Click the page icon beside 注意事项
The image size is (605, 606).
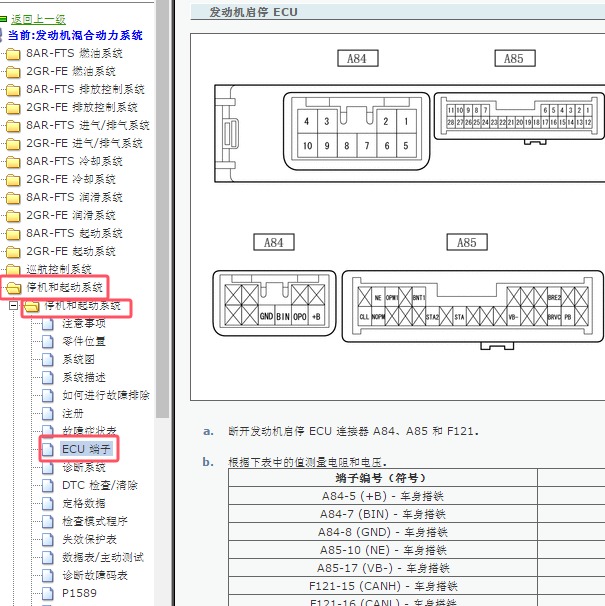click(x=48, y=324)
